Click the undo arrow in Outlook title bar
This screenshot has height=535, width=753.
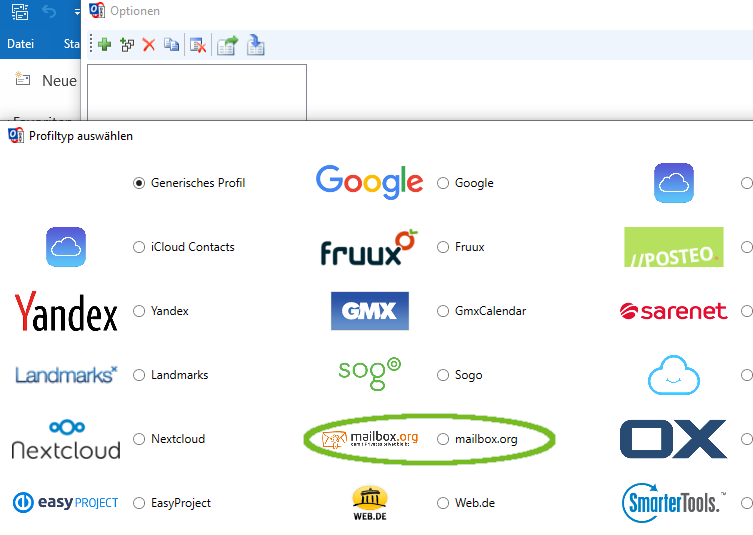49,11
